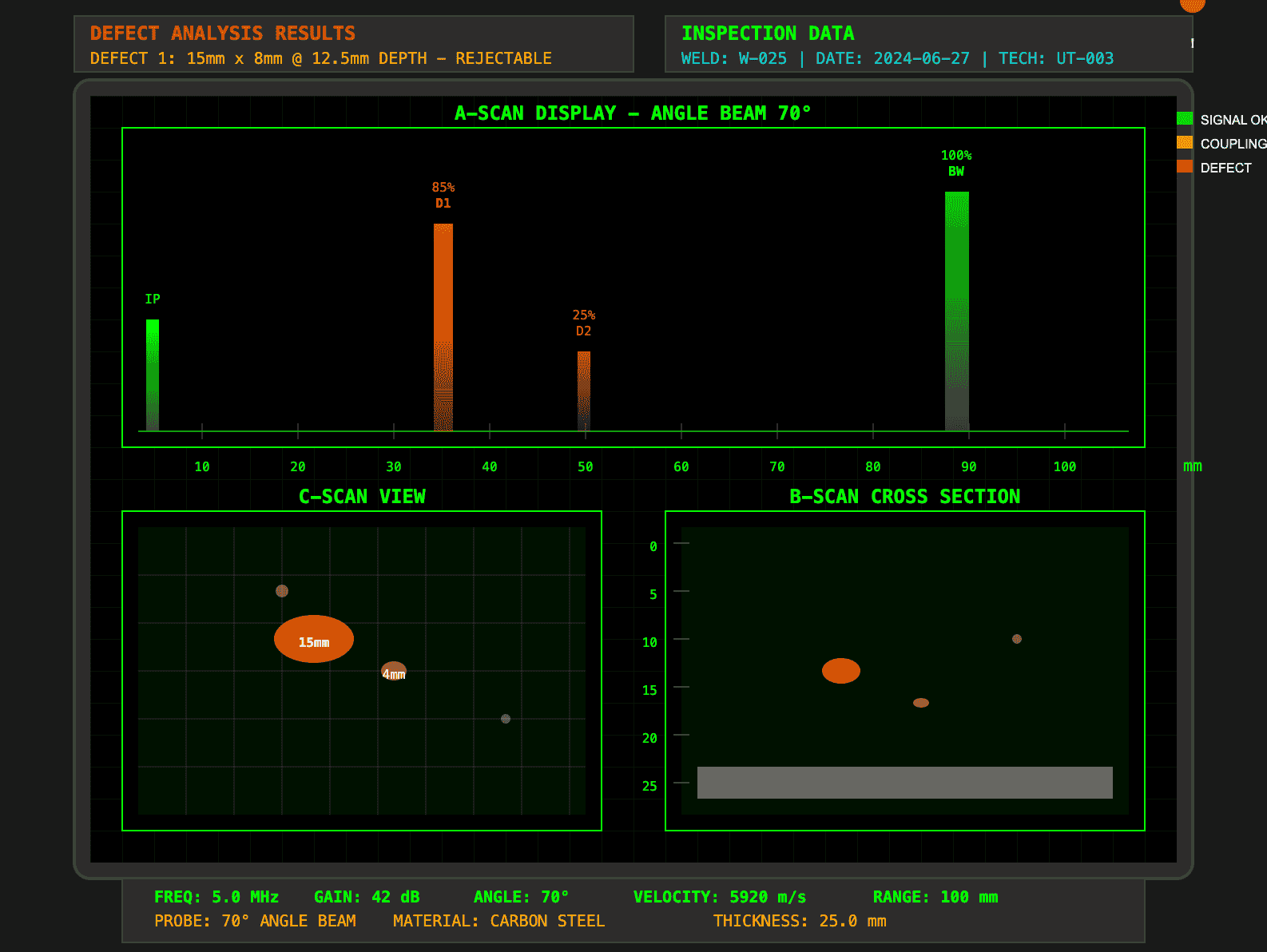The image size is (1267, 952).
Task: Click the MATERIAL: CARBON STEEL readout
Action: pos(499,921)
